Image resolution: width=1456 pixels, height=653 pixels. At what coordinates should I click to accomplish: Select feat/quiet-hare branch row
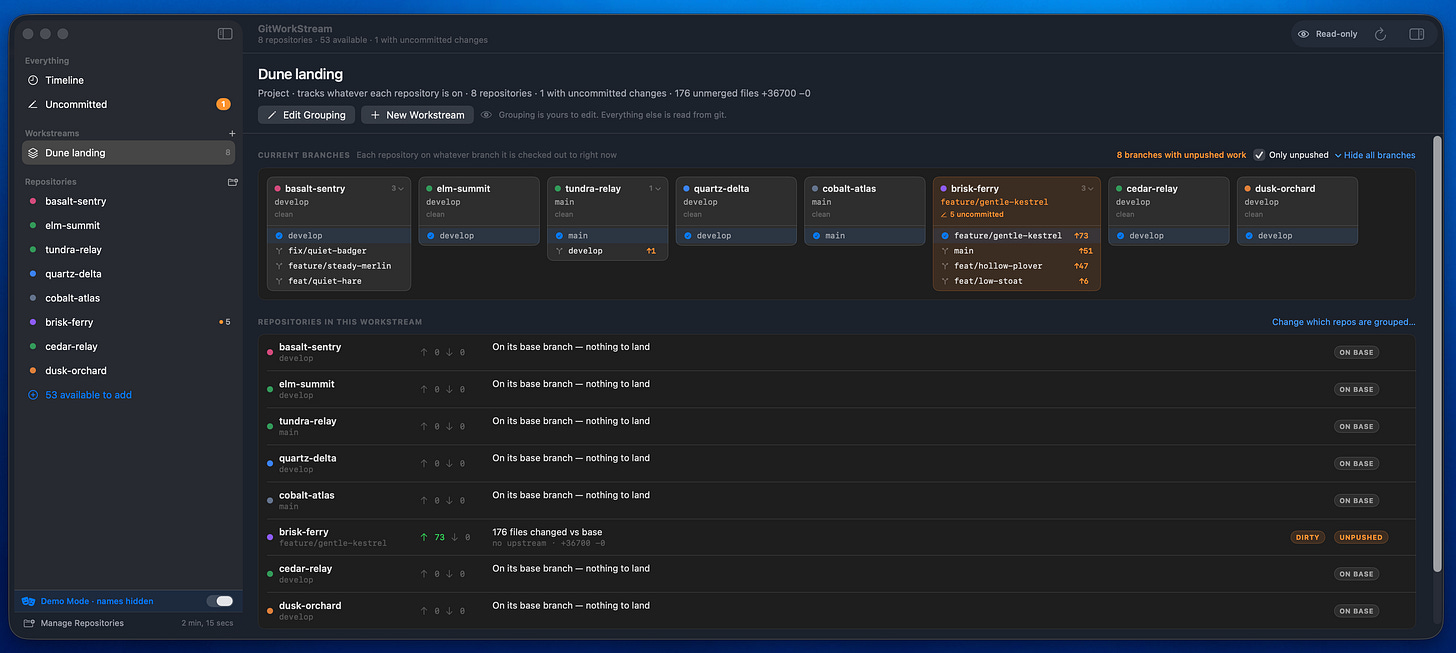tap(339, 281)
